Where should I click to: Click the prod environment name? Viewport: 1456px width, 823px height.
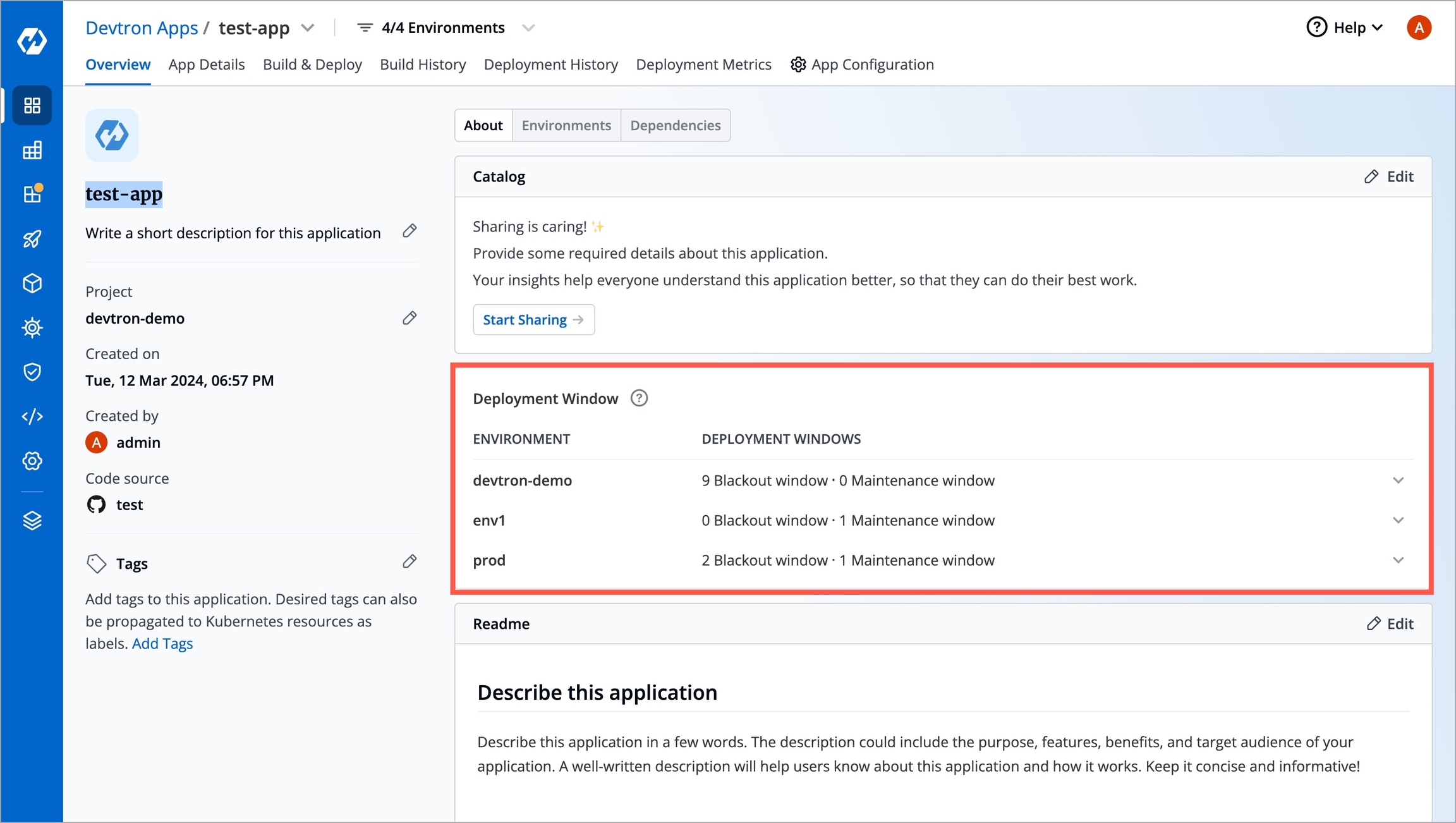[489, 560]
